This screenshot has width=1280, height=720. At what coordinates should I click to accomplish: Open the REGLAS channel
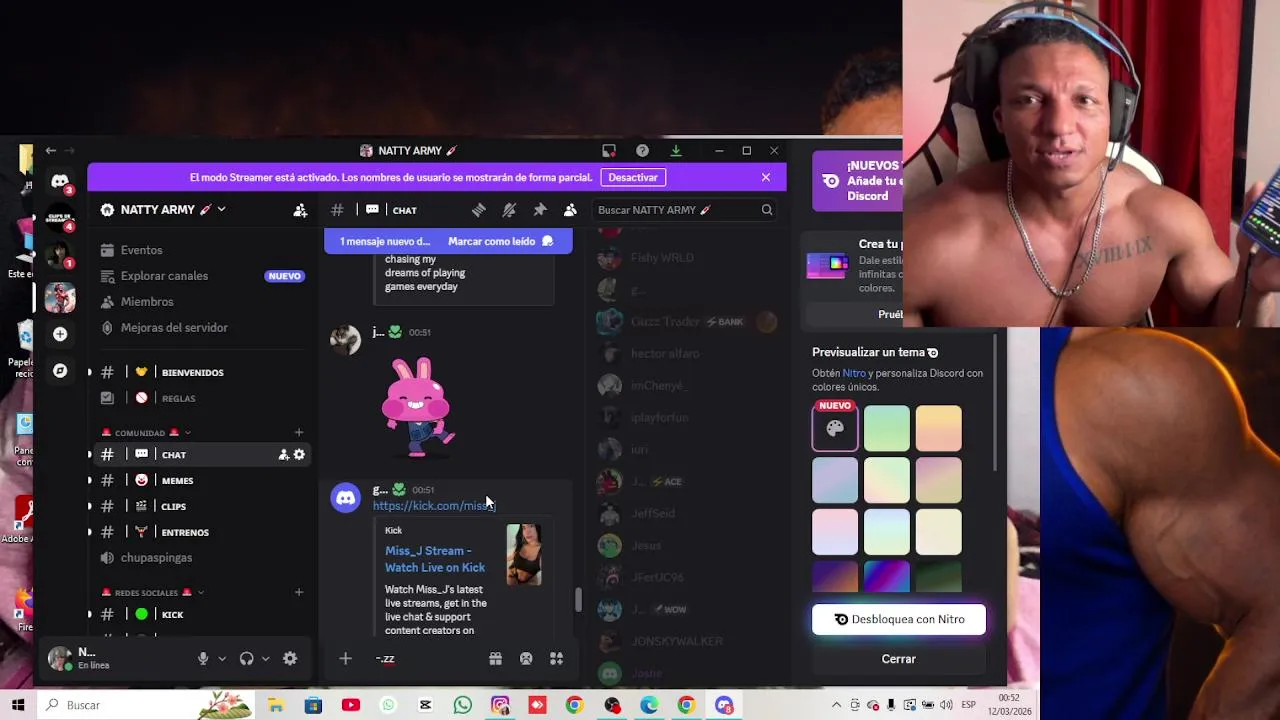(201, 398)
